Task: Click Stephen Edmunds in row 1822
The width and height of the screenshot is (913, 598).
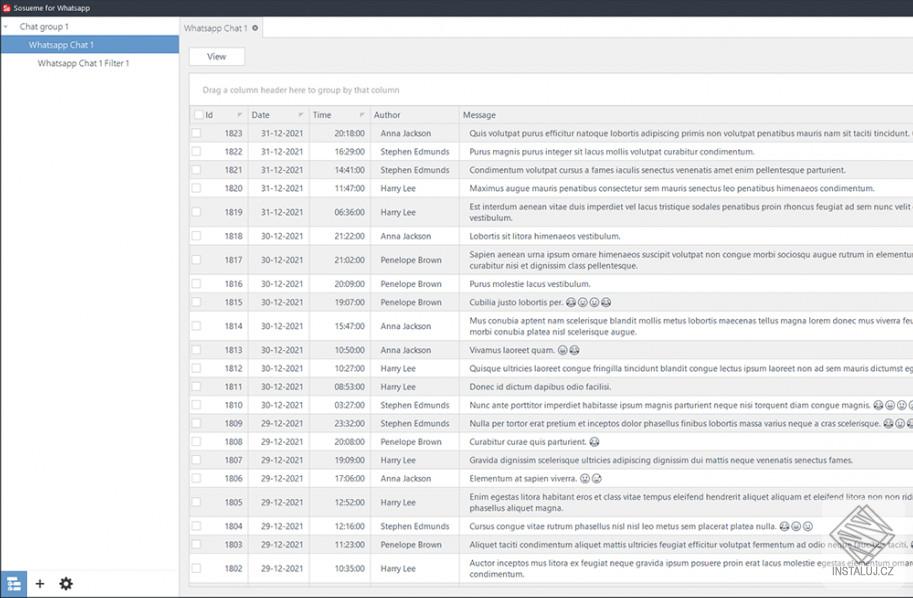Action: 415,151
